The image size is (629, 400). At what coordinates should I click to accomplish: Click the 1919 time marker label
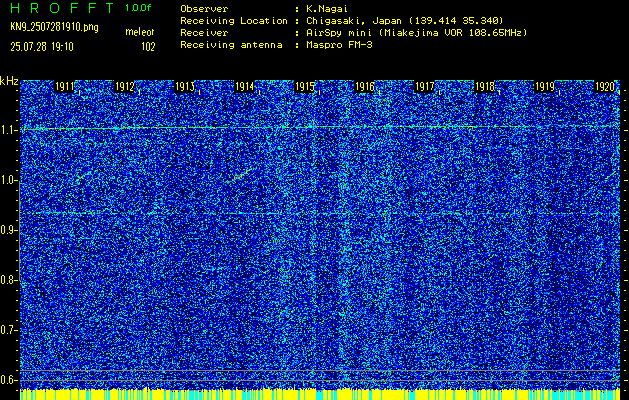(544, 87)
